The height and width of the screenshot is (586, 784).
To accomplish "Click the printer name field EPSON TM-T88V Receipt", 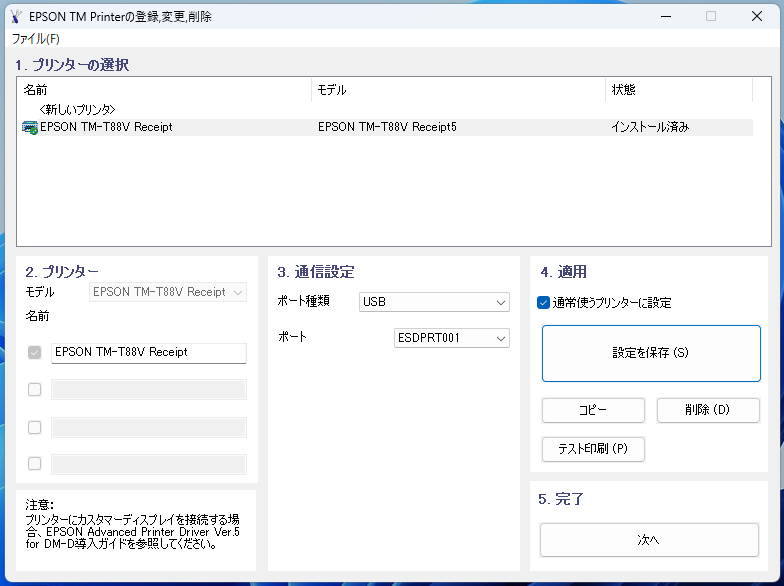I will pos(148,352).
